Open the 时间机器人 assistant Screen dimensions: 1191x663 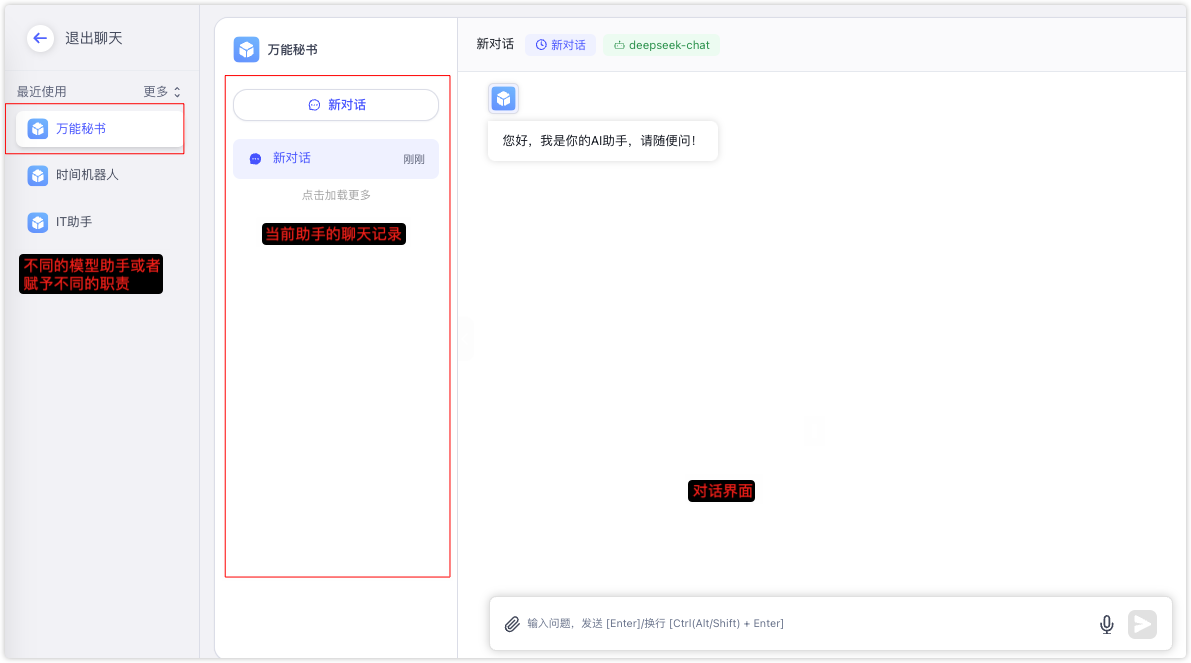coord(100,175)
